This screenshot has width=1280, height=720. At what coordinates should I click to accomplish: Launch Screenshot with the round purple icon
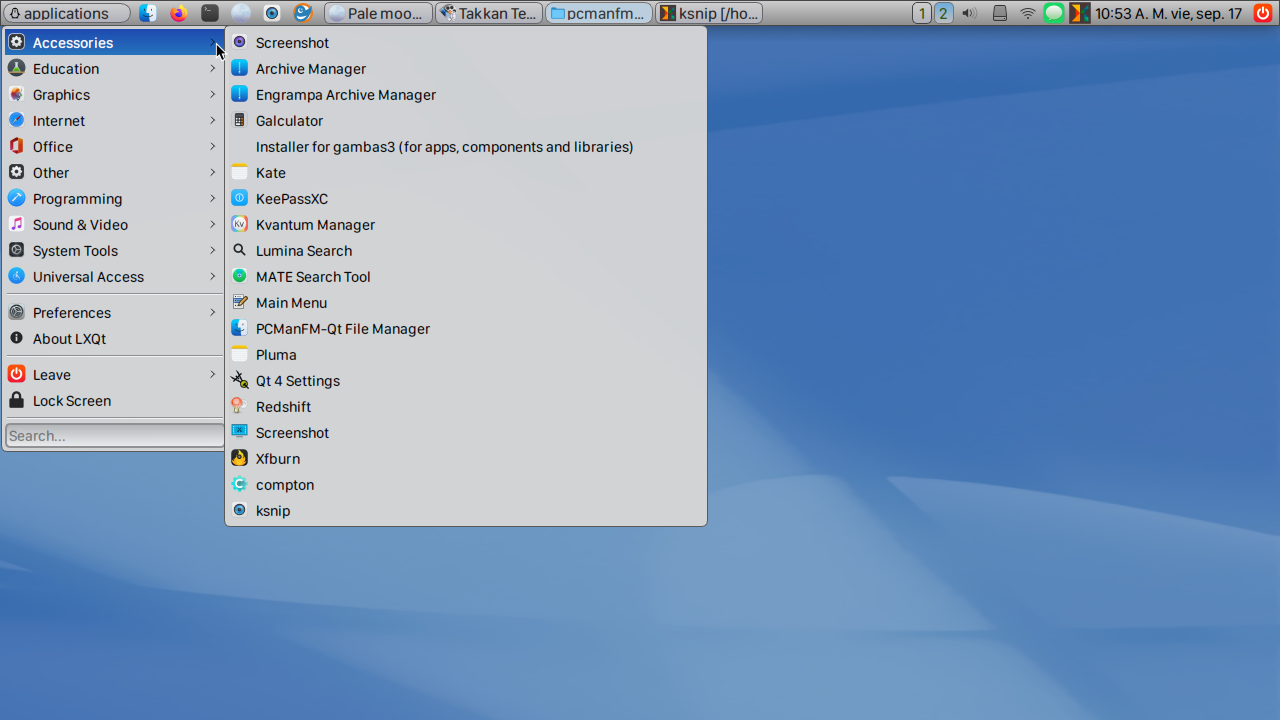(466, 43)
